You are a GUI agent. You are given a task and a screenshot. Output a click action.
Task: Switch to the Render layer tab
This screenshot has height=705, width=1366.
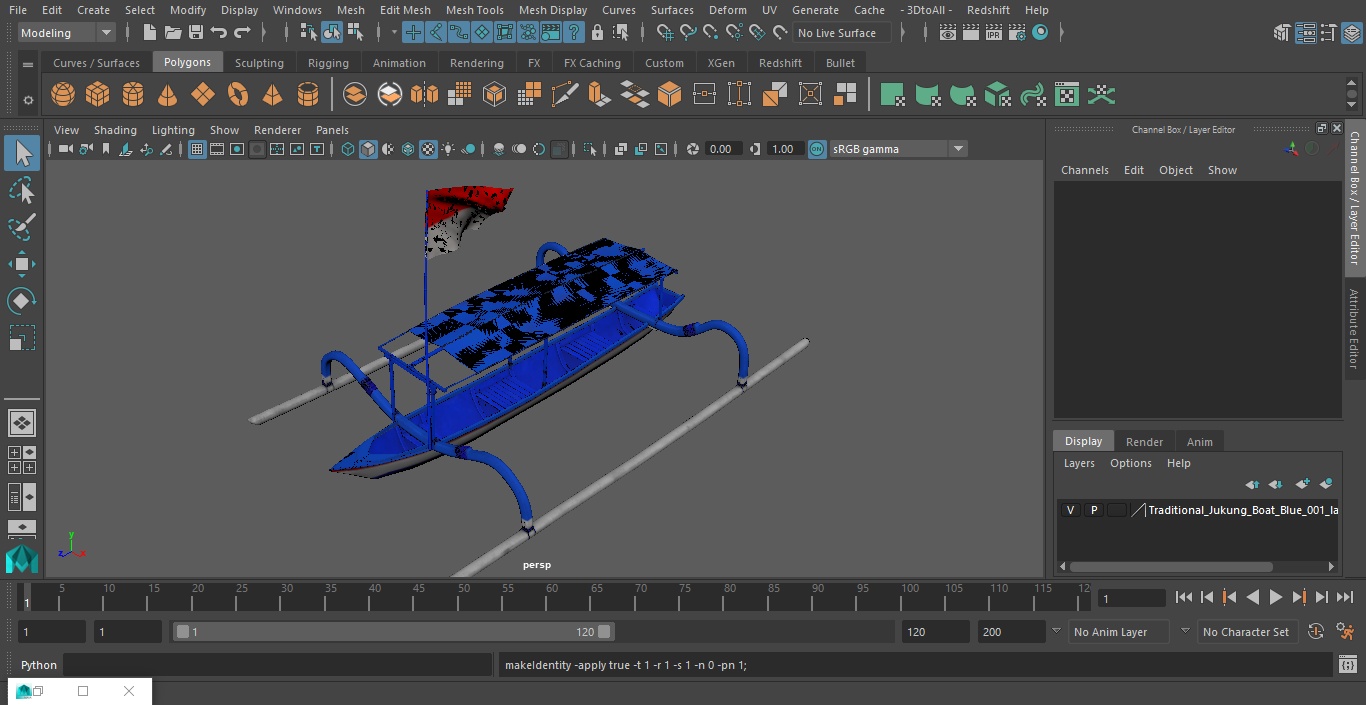coord(1144,442)
